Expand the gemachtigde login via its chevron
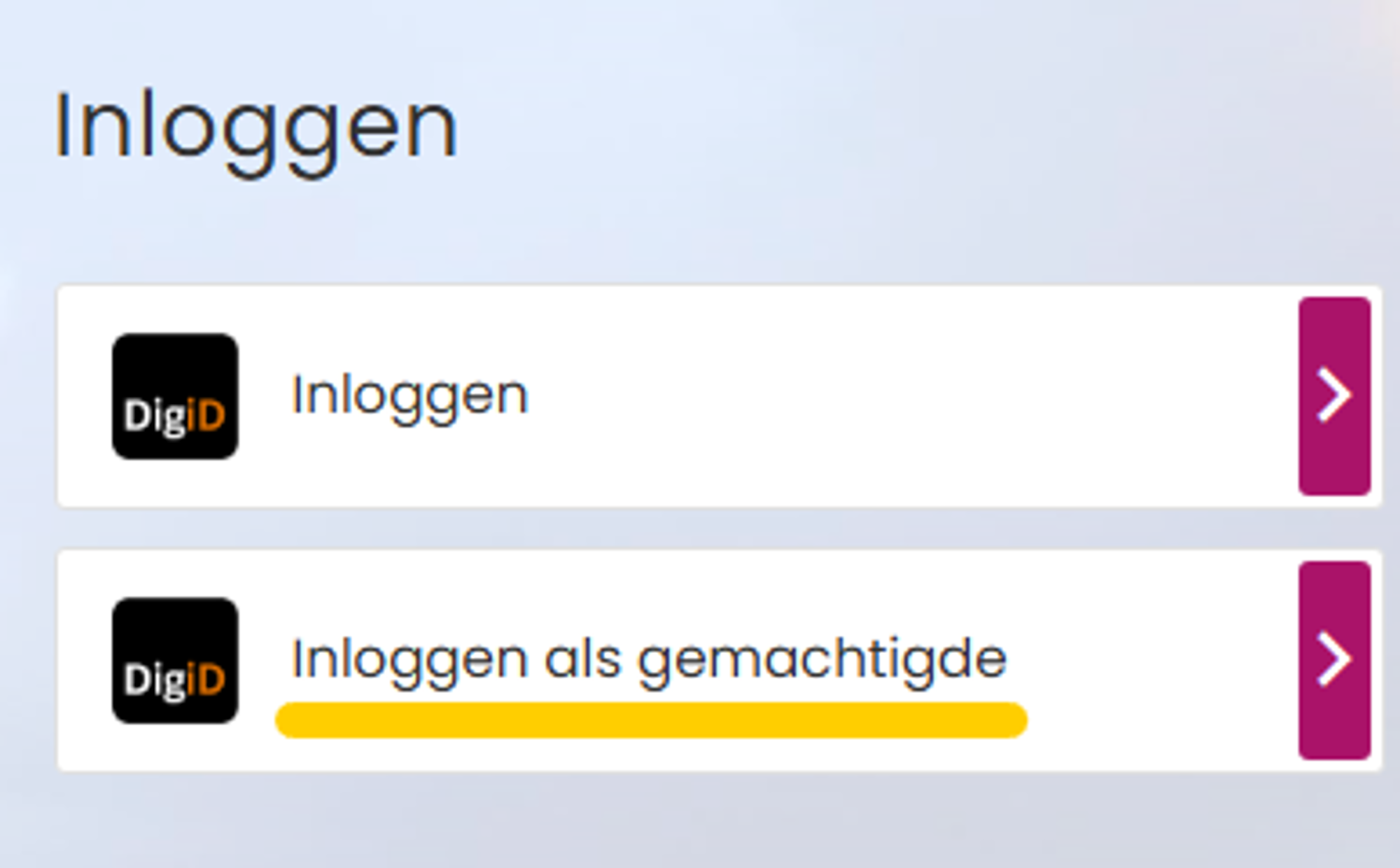 click(1334, 659)
